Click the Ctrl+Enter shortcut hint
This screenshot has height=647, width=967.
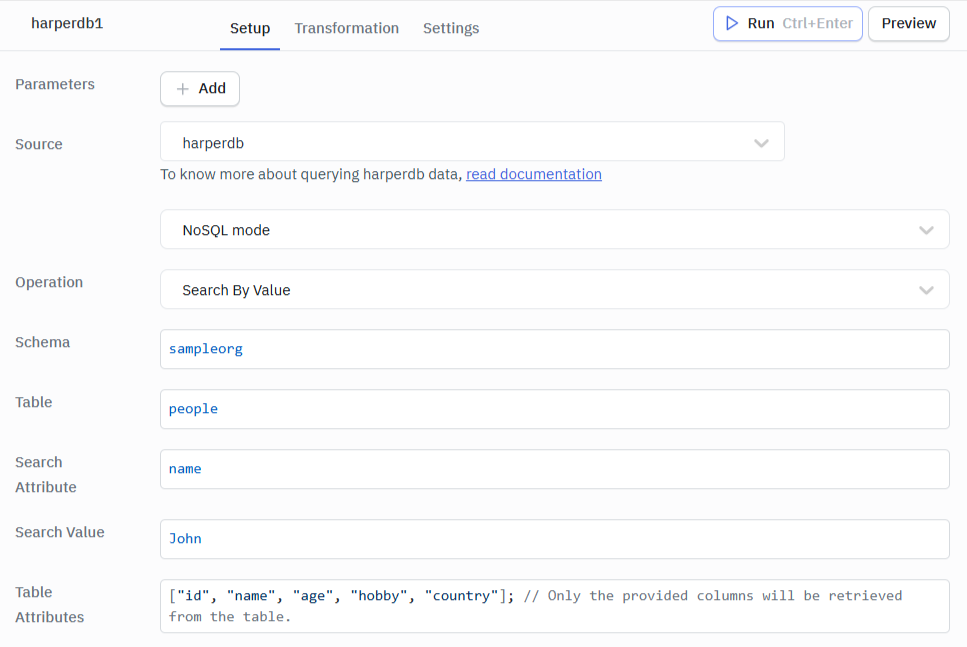tap(817, 23)
